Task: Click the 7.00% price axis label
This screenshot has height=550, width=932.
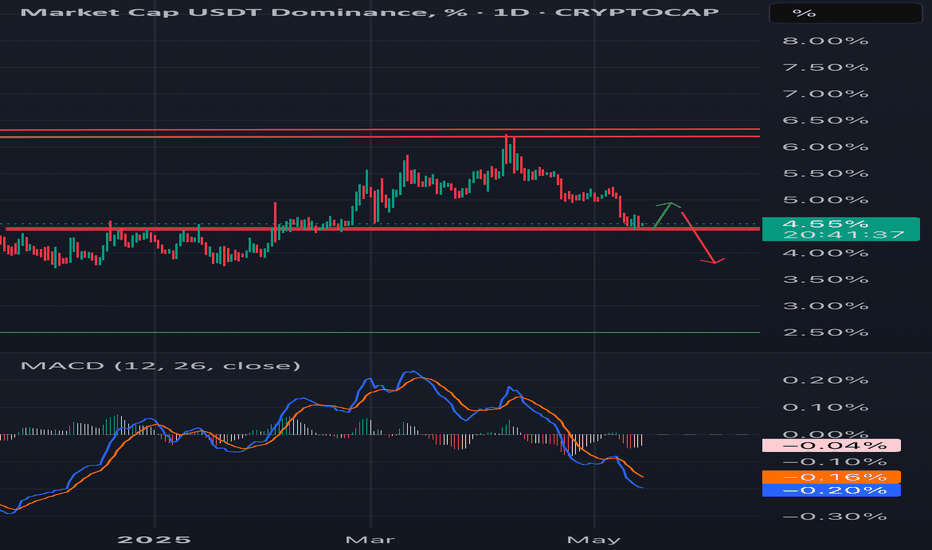Action: pyautogui.click(x=825, y=94)
